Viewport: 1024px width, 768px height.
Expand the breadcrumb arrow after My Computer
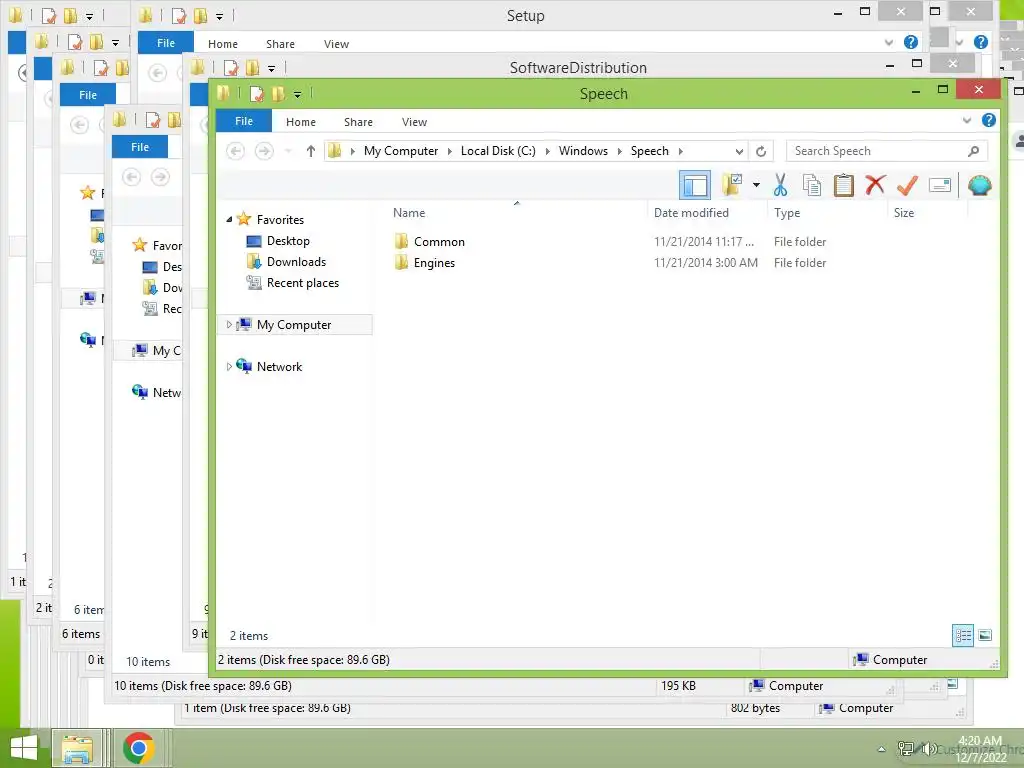tap(449, 152)
